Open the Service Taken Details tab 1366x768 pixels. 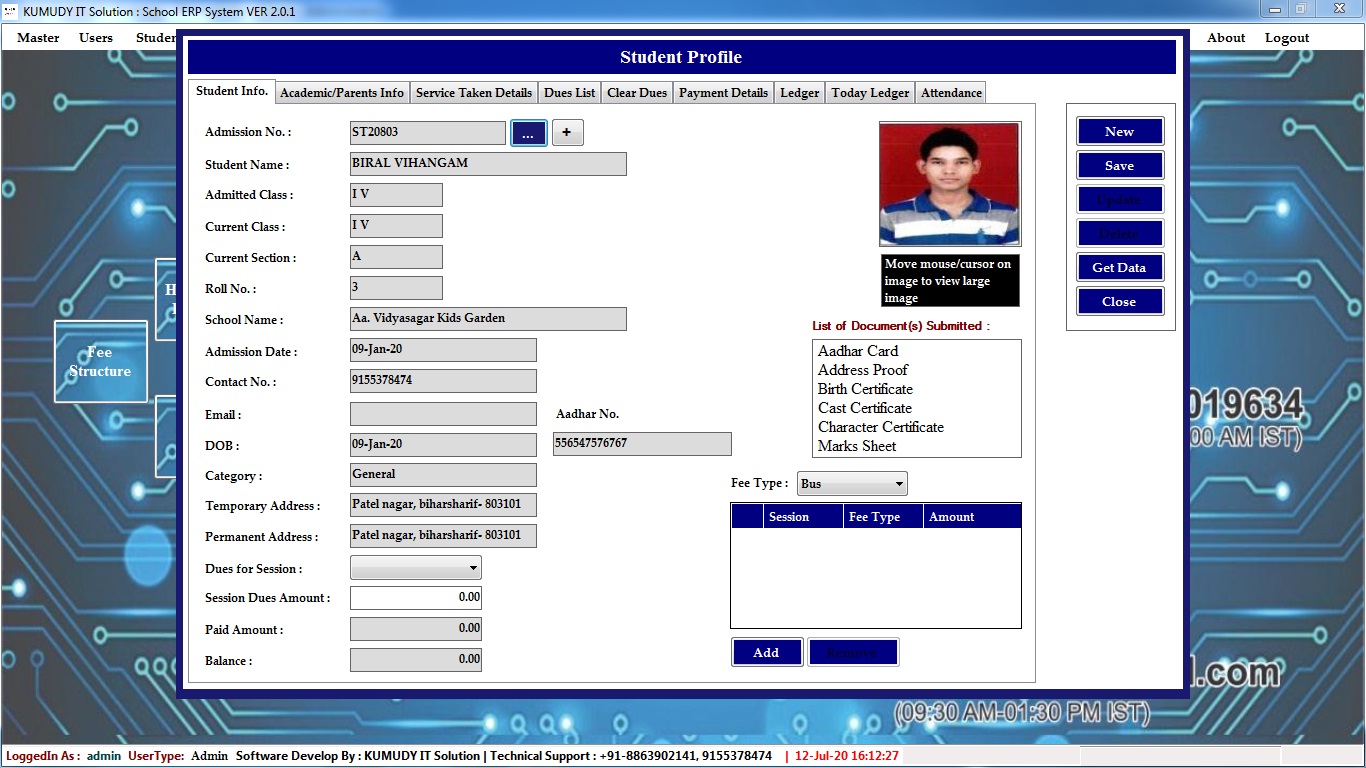(473, 93)
